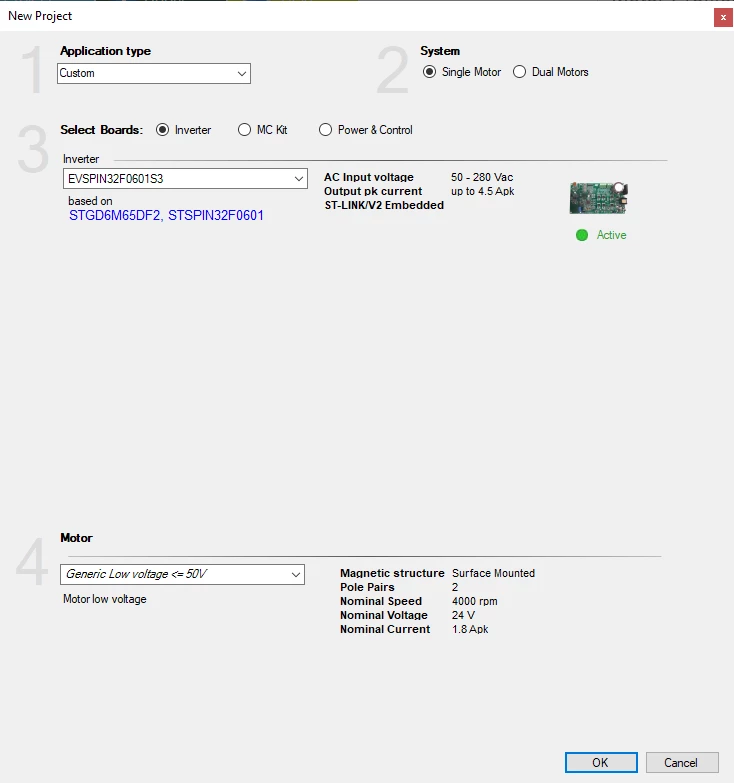Image resolution: width=734 pixels, height=783 pixels.
Task: Close the New Project dialog
Action: 723,17
